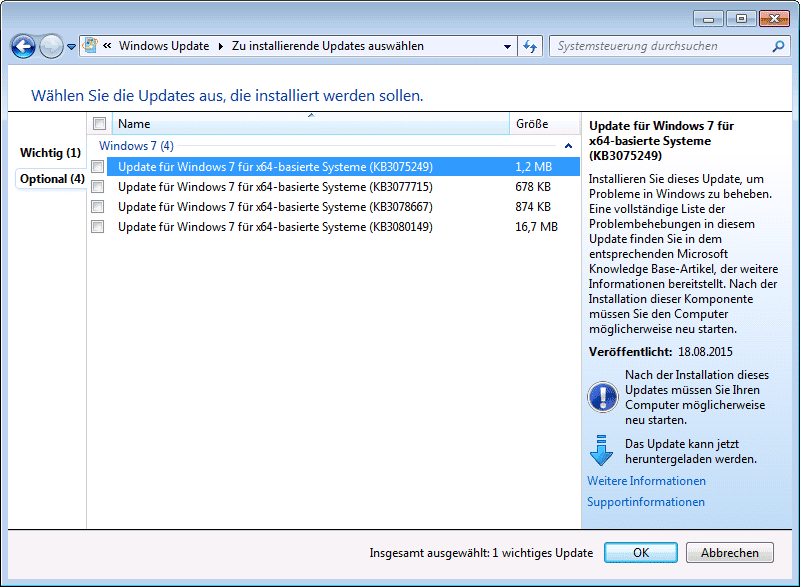Click the OK button
800x587 pixels.
click(x=641, y=553)
